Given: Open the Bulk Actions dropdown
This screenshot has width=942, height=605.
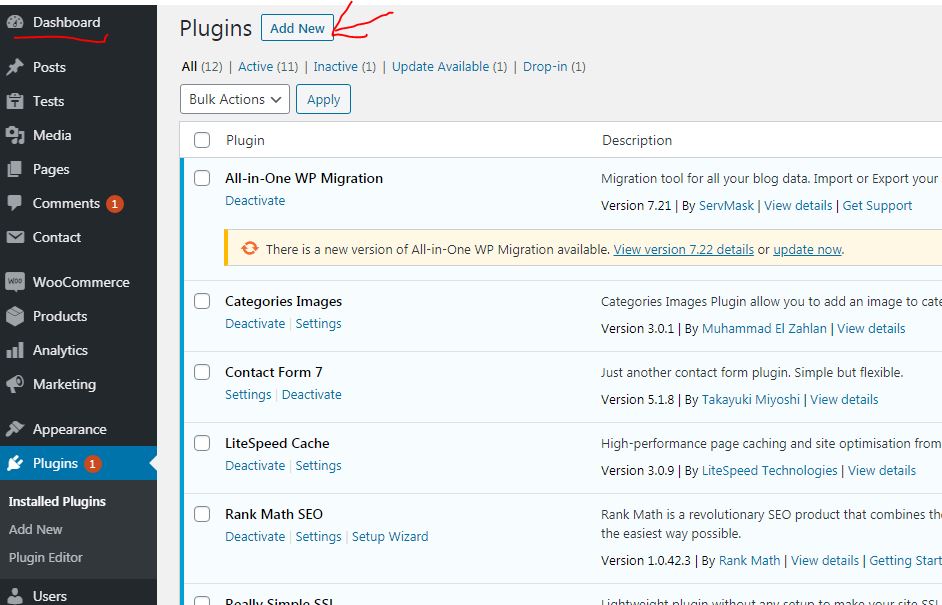Looking at the screenshot, I should coord(235,99).
